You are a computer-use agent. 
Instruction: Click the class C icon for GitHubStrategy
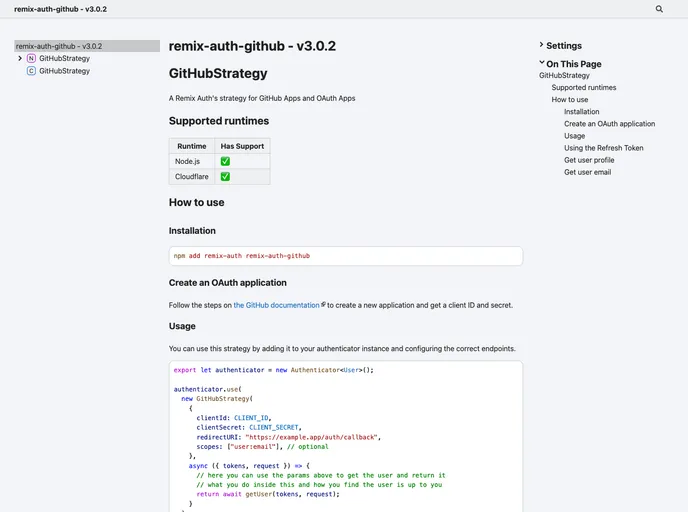[x=31, y=71]
